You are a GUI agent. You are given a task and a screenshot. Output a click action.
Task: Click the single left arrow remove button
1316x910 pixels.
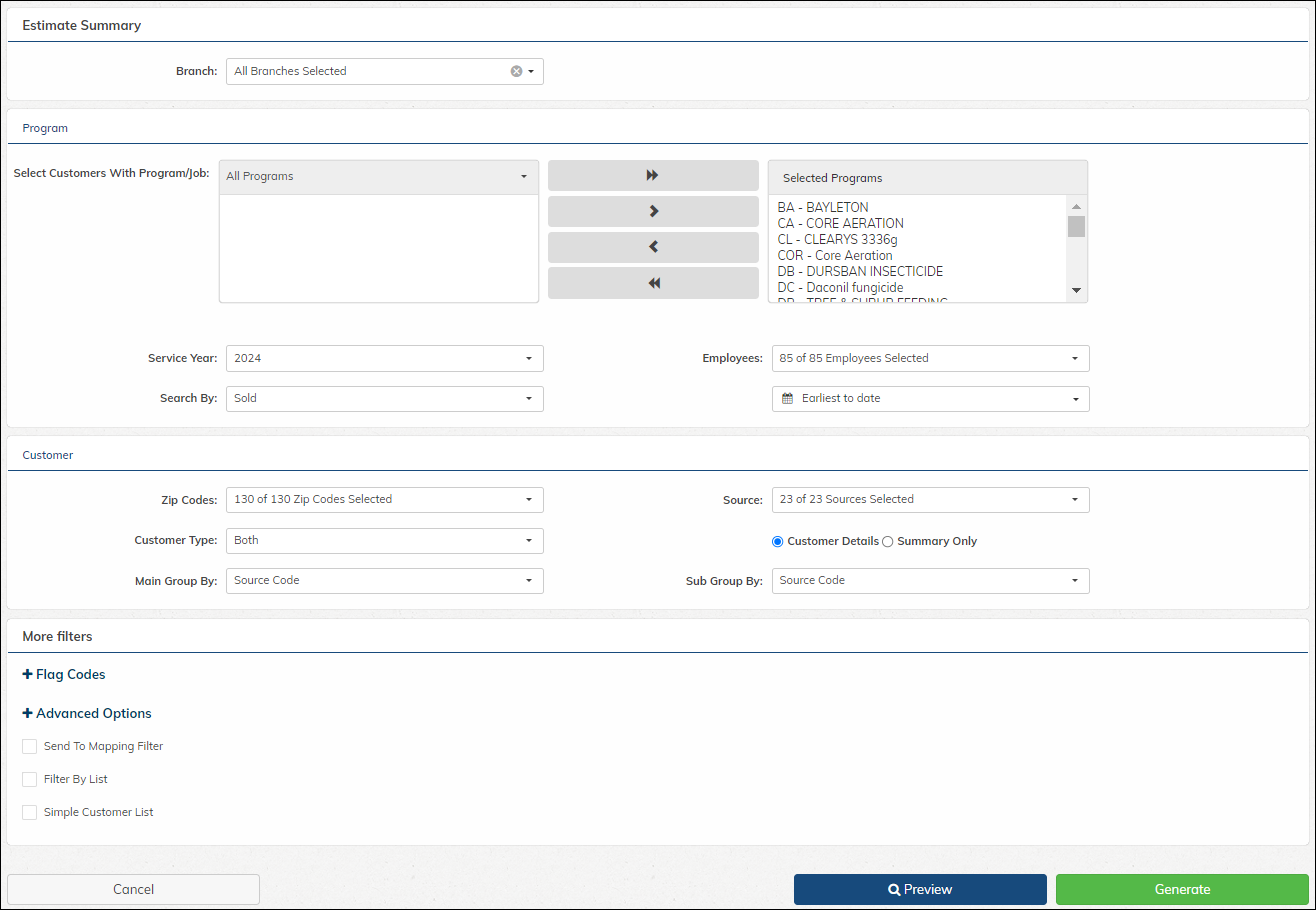(653, 247)
